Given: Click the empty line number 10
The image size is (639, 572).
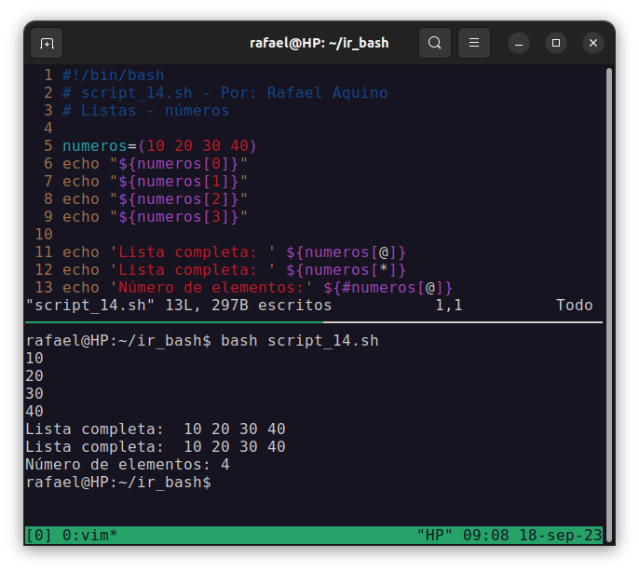Looking at the screenshot, I should coord(44,234).
